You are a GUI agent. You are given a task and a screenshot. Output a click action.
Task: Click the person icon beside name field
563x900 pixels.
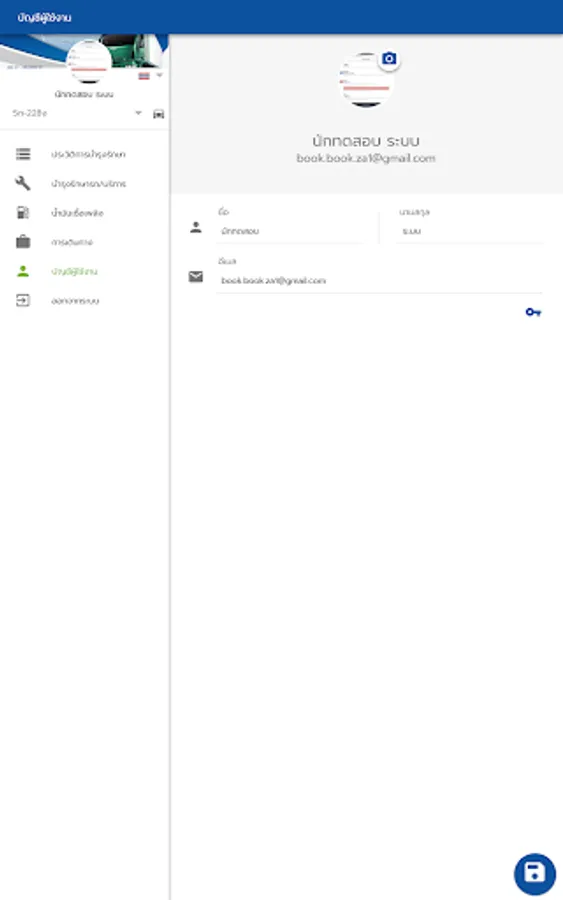click(196, 227)
